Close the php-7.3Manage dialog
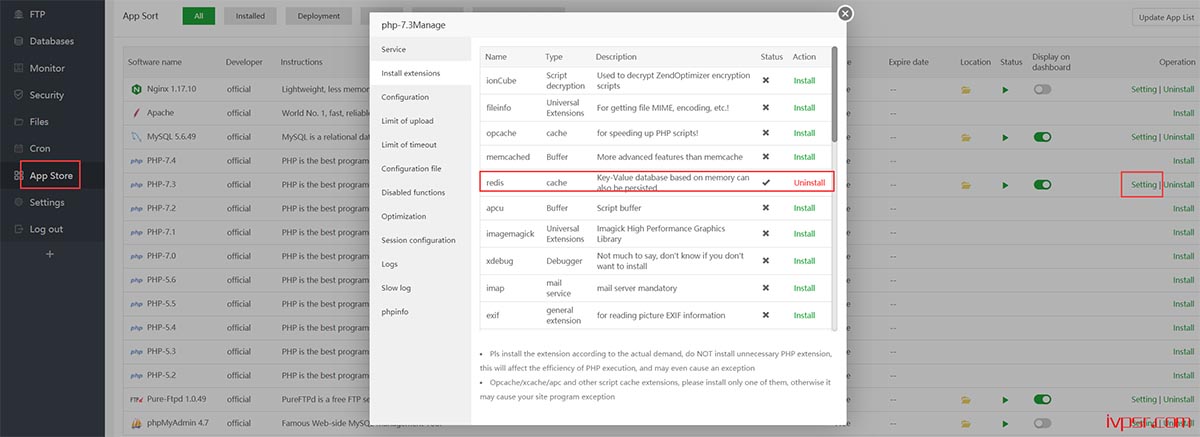Image resolution: width=1200 pixels, height=437 pixels. tap(845, 13)
